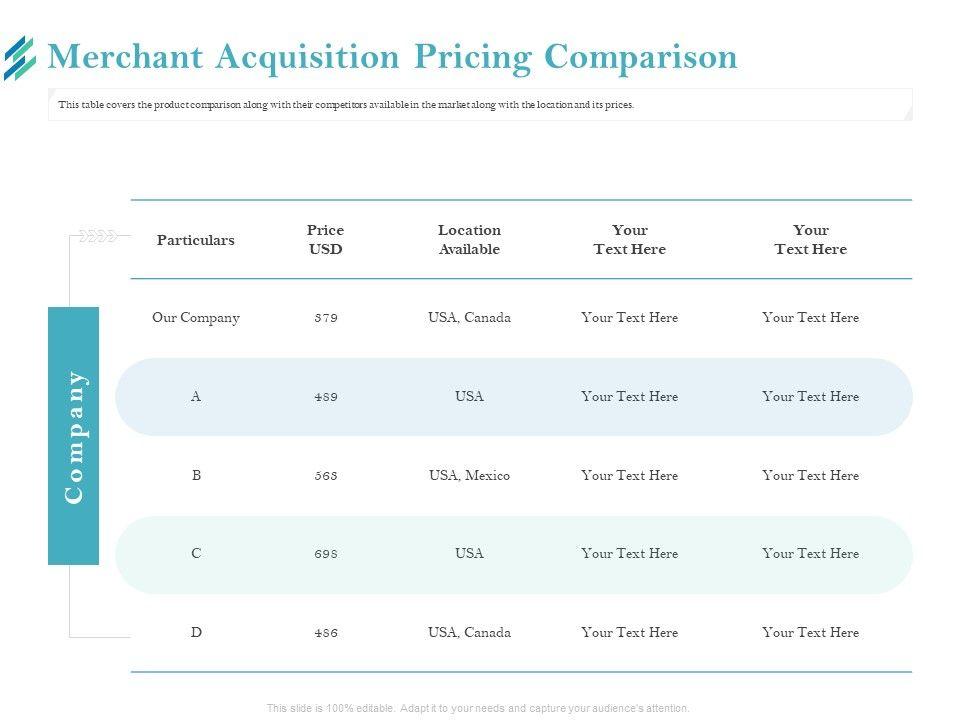The height and width of the screenshot is (720, 960).
Task: Click USA, Canada cell in Our Company row
Action: pyautogui.click(x=469, y=318)
